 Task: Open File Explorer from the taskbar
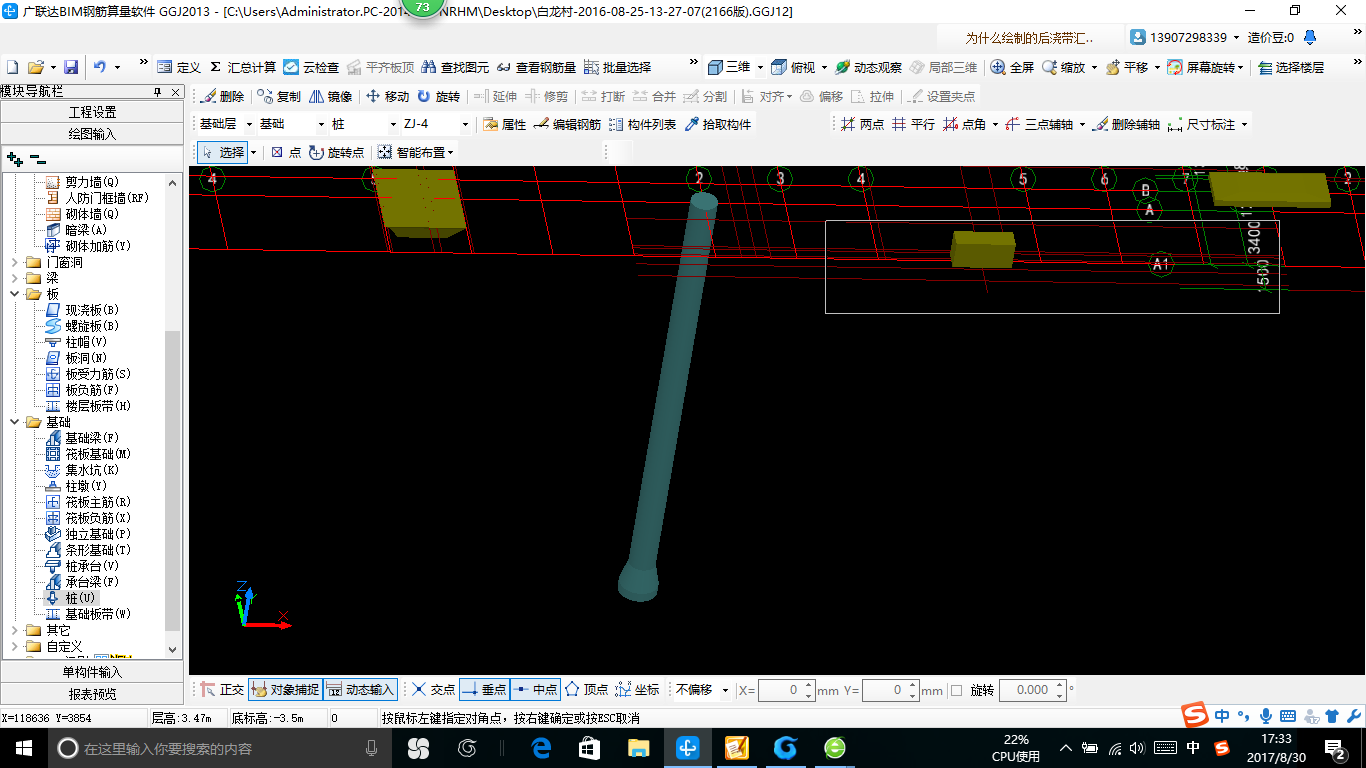click(638, 748)
